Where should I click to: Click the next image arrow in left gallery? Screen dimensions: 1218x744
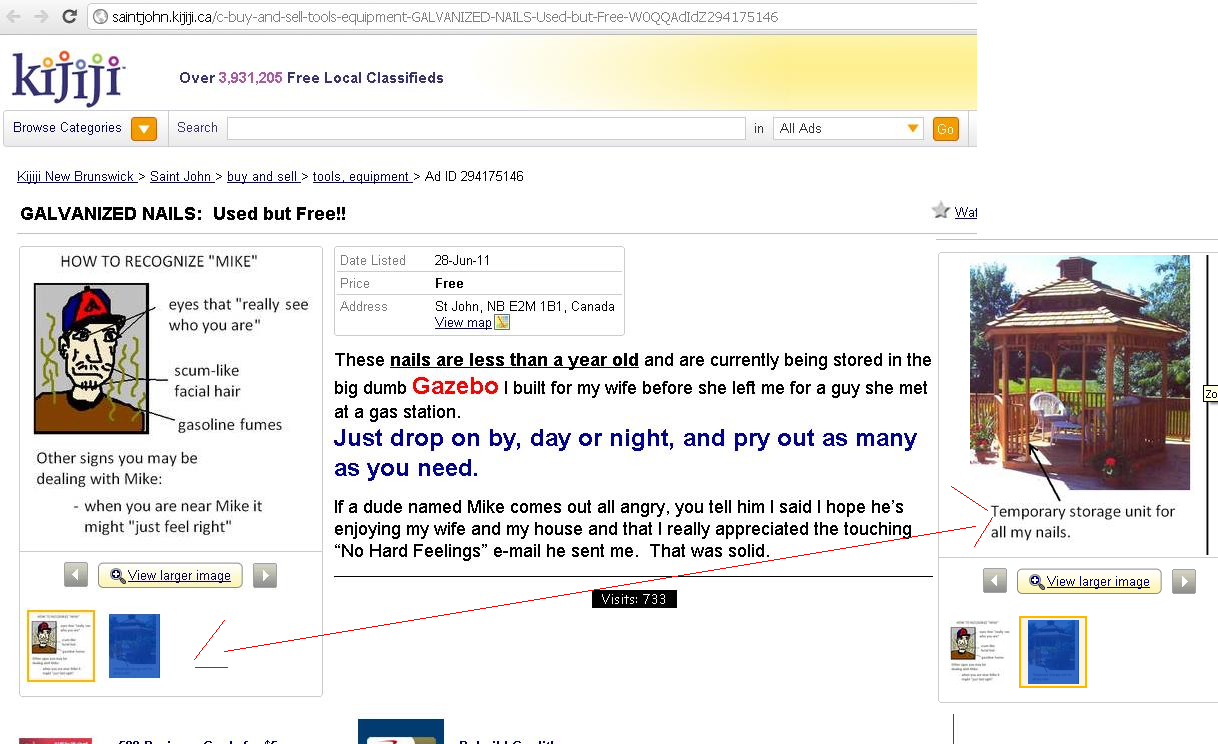[264, 575]
